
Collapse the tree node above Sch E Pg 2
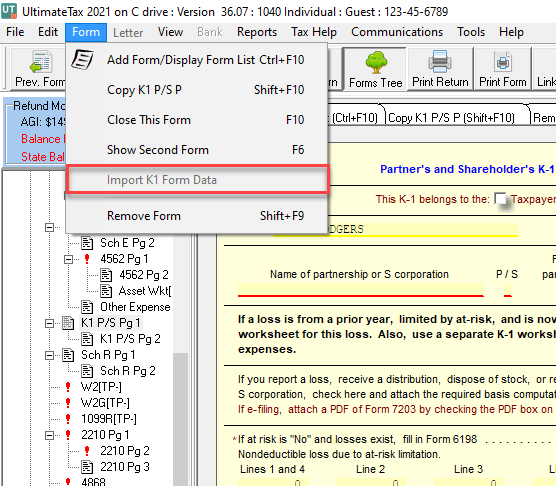point(49,227)
